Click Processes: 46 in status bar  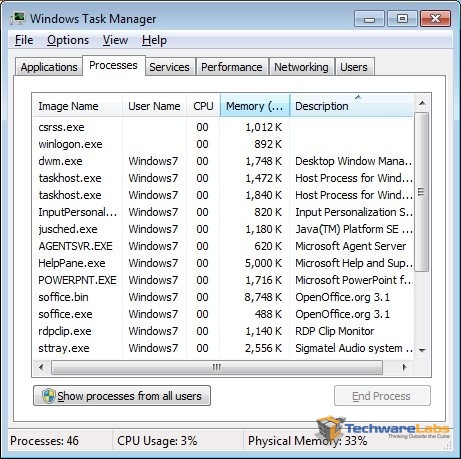tap(44, 441)
